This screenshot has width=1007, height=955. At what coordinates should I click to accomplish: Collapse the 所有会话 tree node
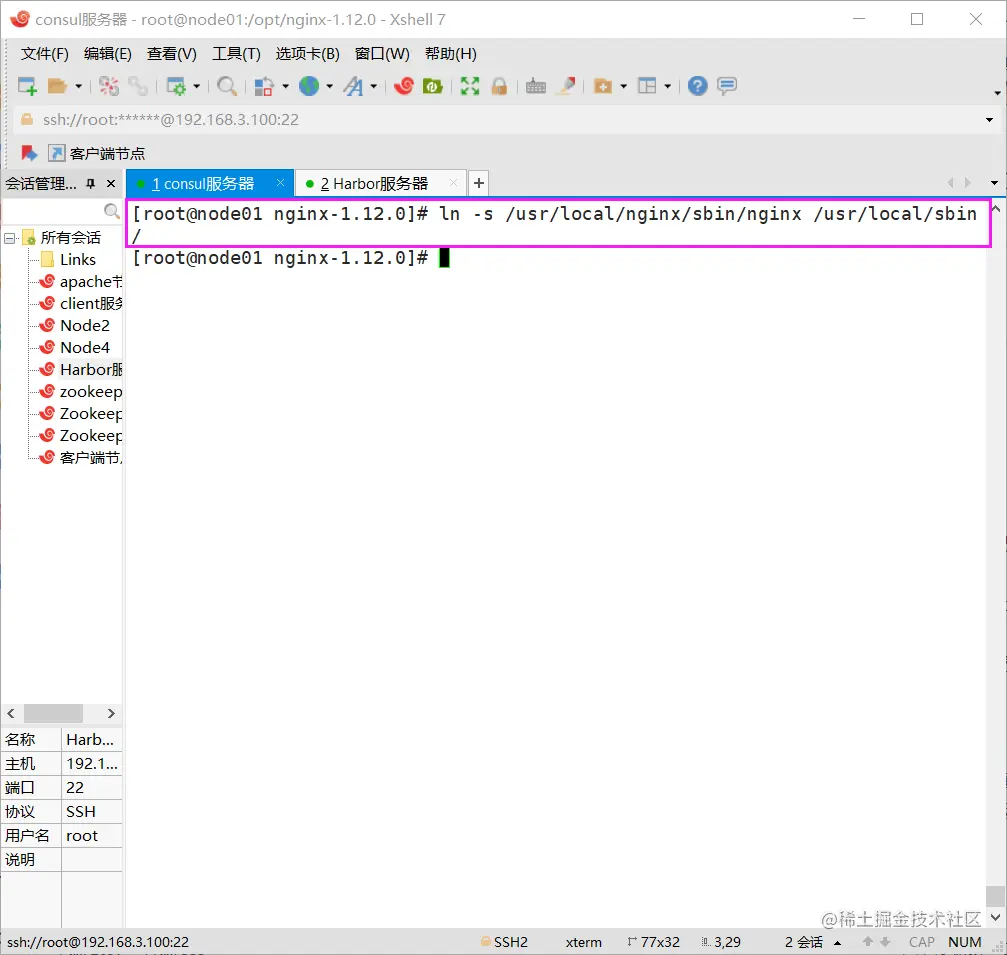10,238
